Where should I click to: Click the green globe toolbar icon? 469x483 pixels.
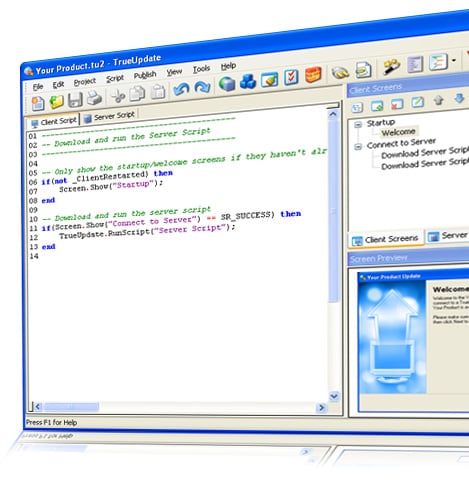click(227, 84)
